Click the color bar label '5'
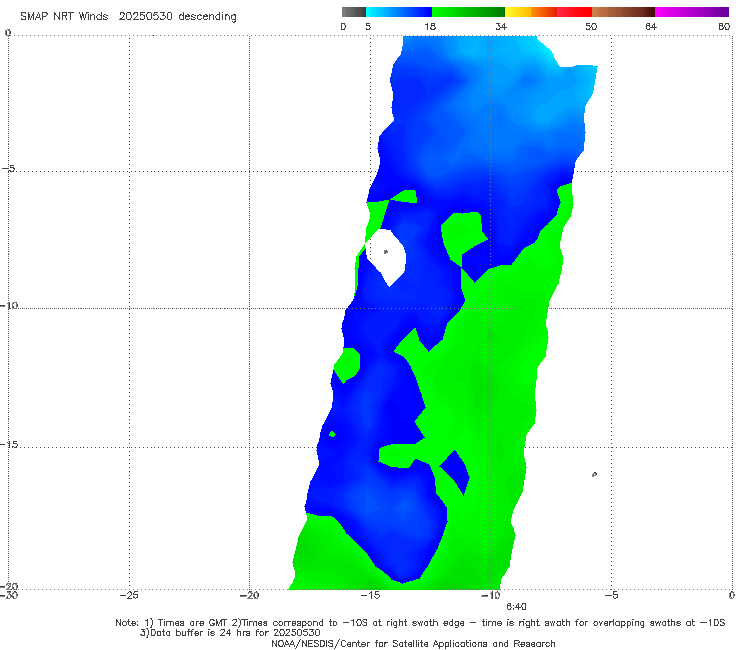 point(368,26)
